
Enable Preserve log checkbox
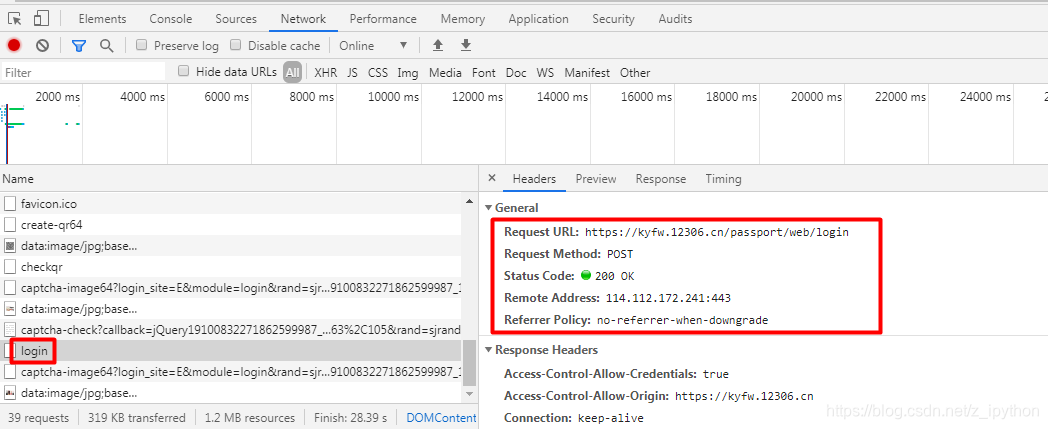(x=142, y=45)
